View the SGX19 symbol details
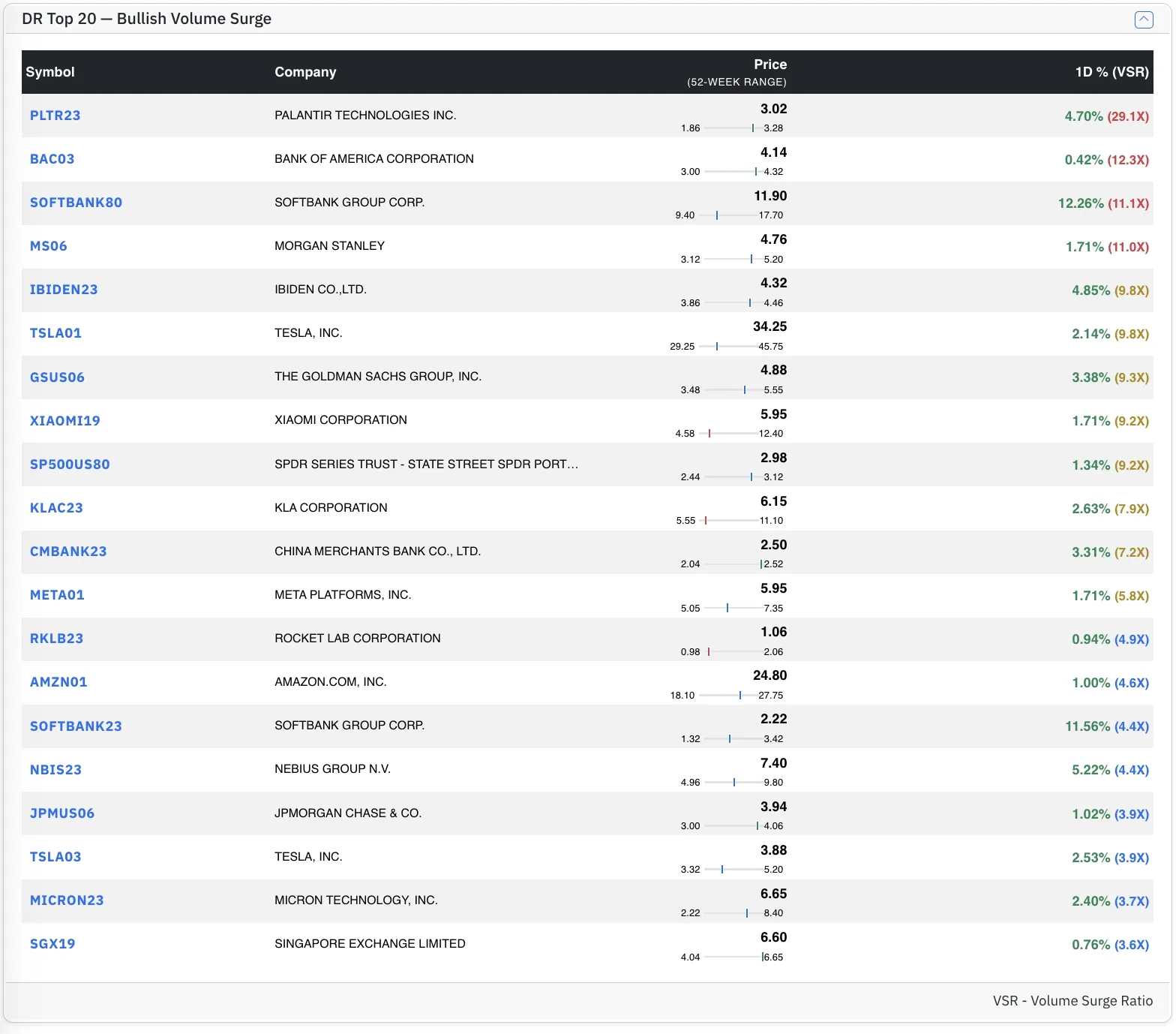This screenshot has height=1034, width=1176. click(x=52, y=944)
